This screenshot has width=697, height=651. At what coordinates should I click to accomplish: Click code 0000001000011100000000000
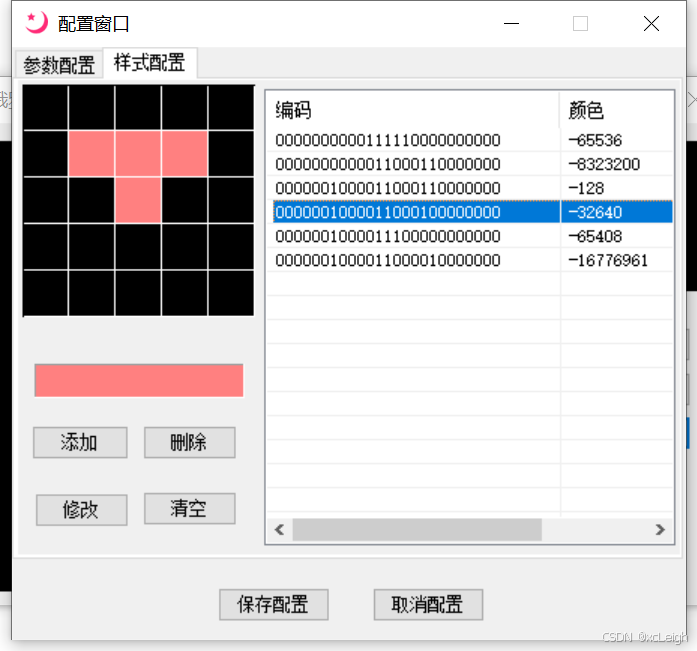coord(388,236)
